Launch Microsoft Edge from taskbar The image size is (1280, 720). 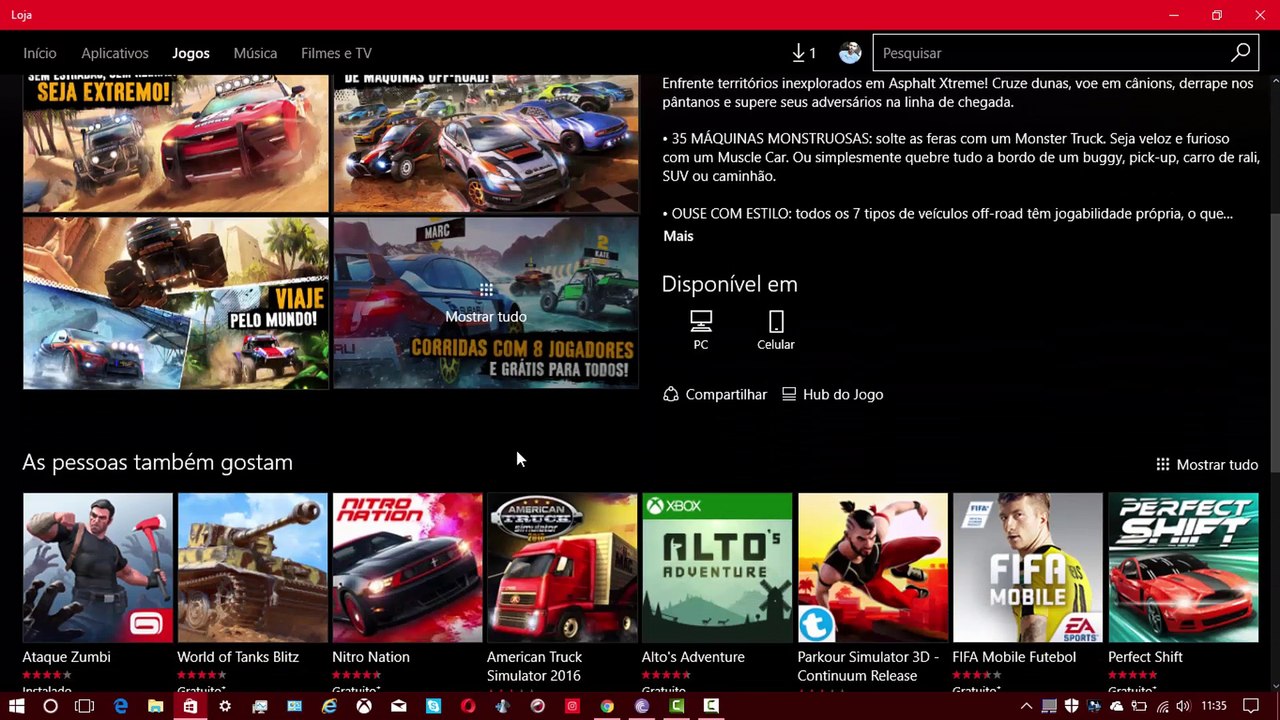pos(121,706)
